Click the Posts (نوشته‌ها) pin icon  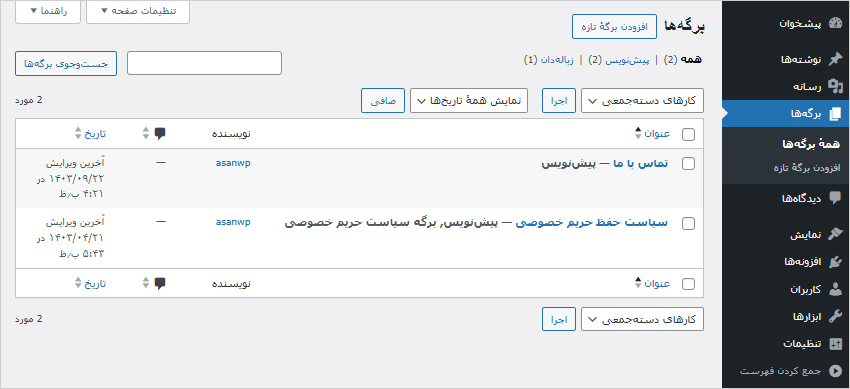[x=835, y=59]
